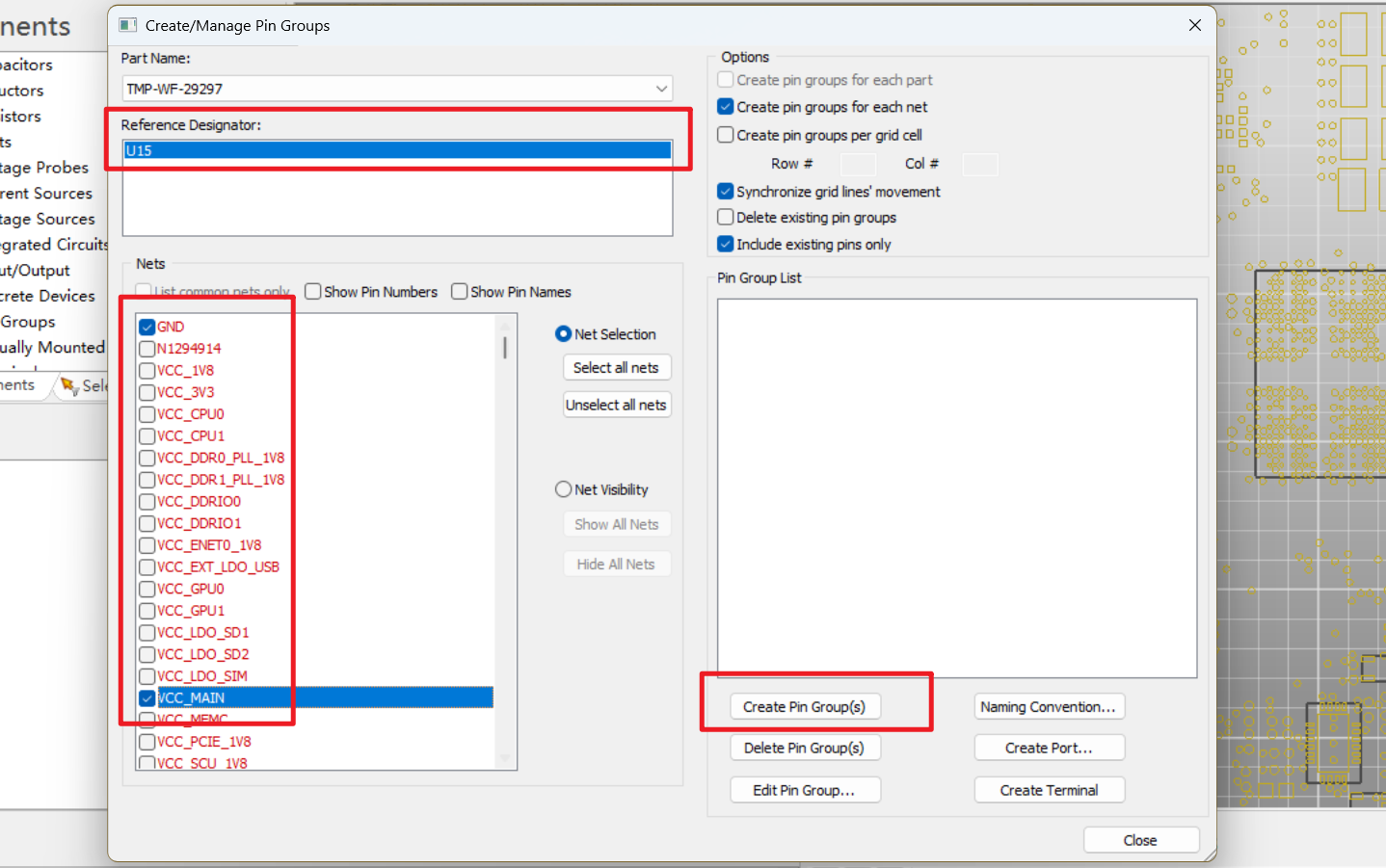Tick the VCC_ENET0_1V8 net

point(147,545)
